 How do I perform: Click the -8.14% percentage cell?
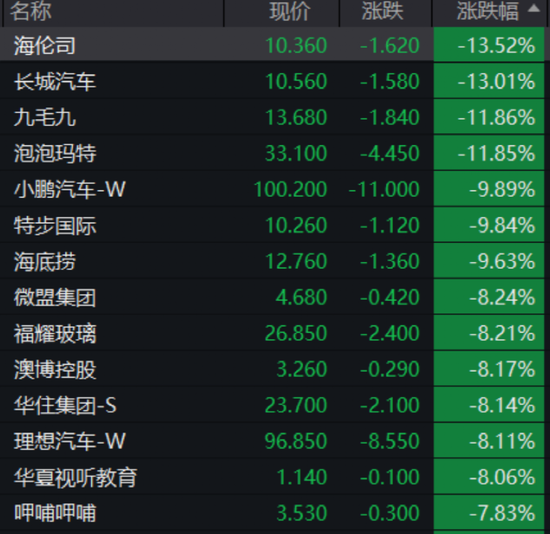click(x=489, y=405)
